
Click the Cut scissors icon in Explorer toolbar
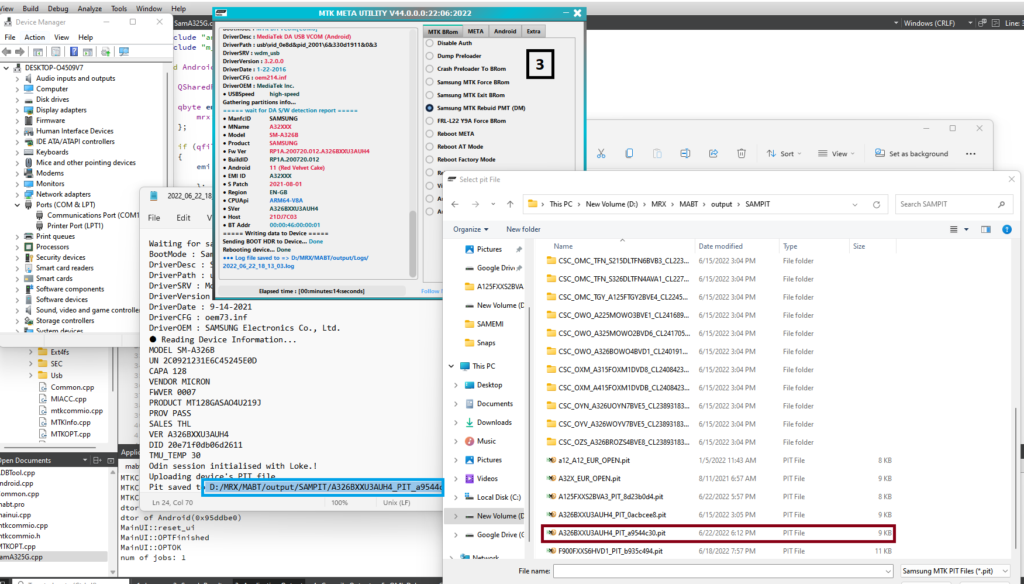[601, 154]
